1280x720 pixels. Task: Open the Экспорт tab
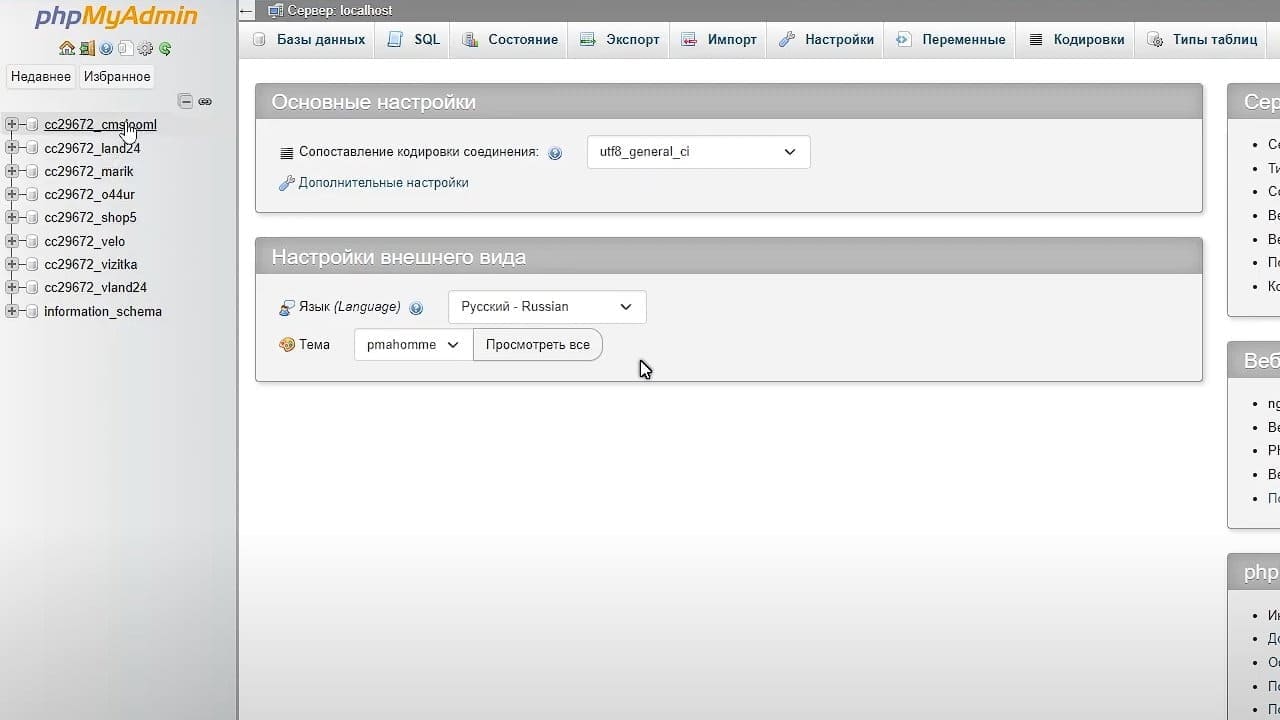(x=620, y=40)
